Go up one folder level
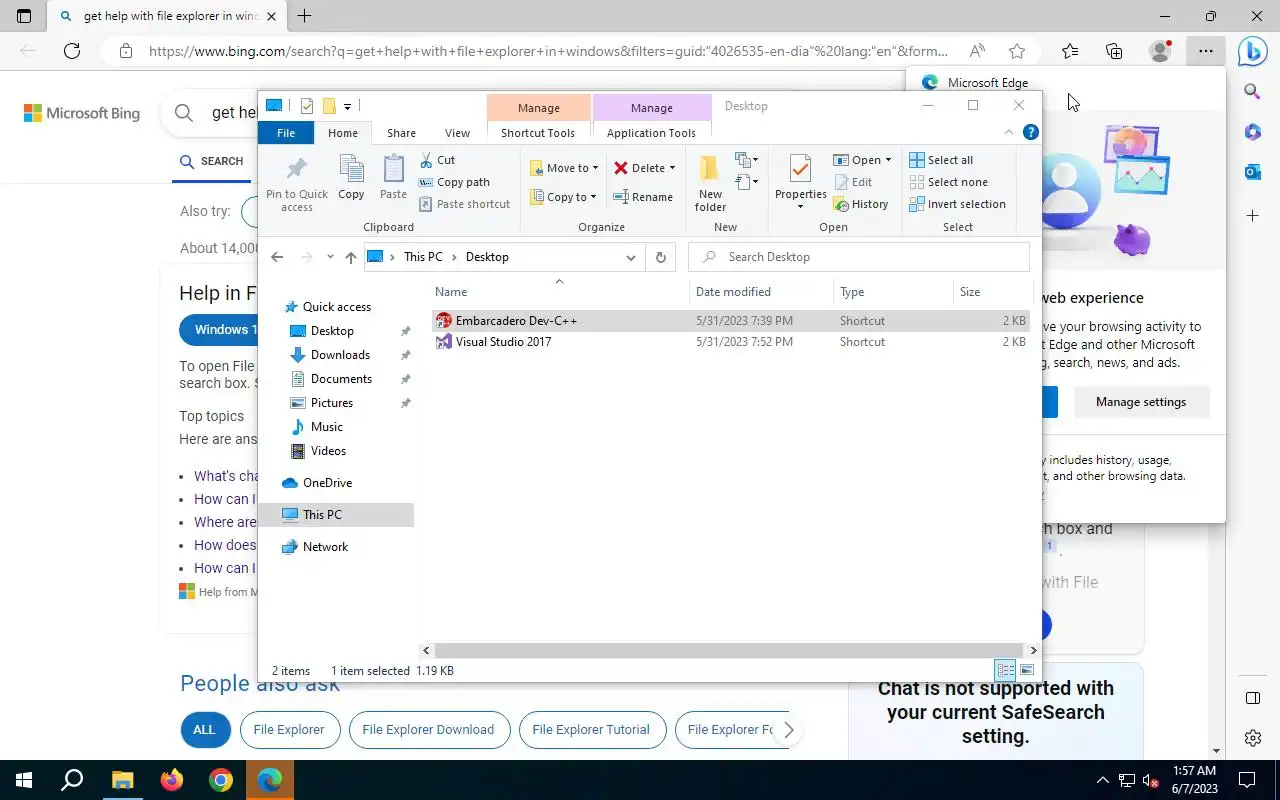The width and height of the screenshot is (1280, 800). click(x=350, y=257)
